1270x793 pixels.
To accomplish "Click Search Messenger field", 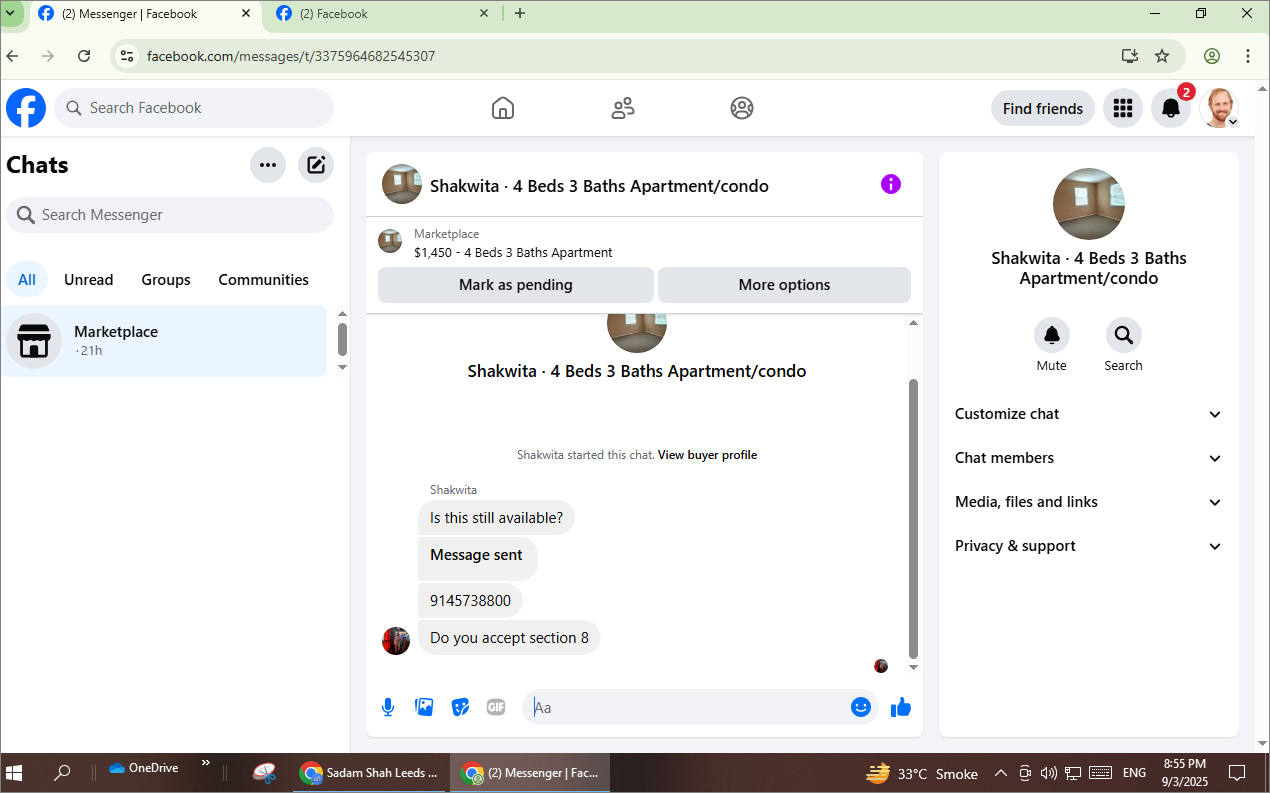I will pos(170,215).
